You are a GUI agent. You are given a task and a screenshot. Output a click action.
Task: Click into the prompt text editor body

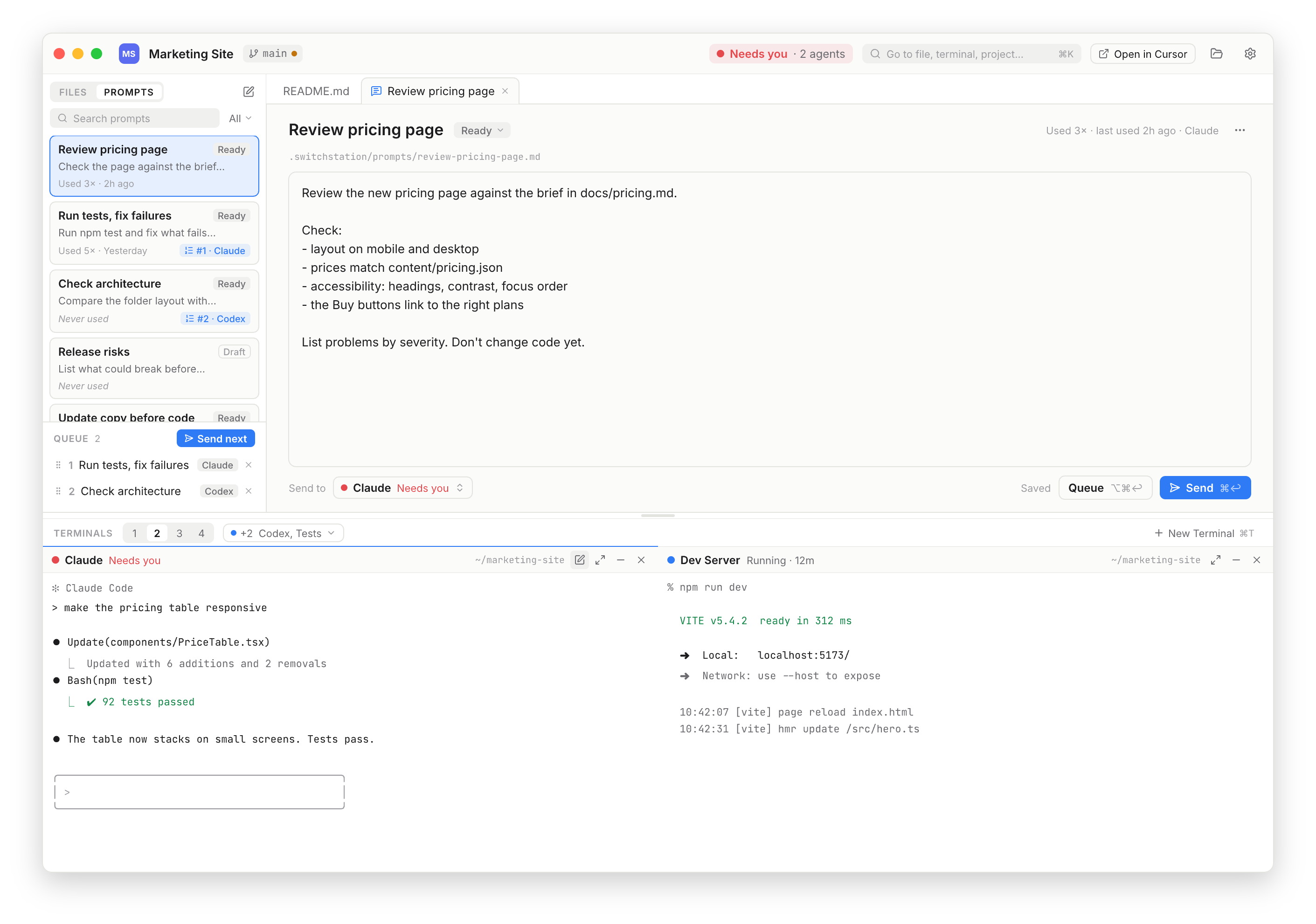(x=769, y=319)
